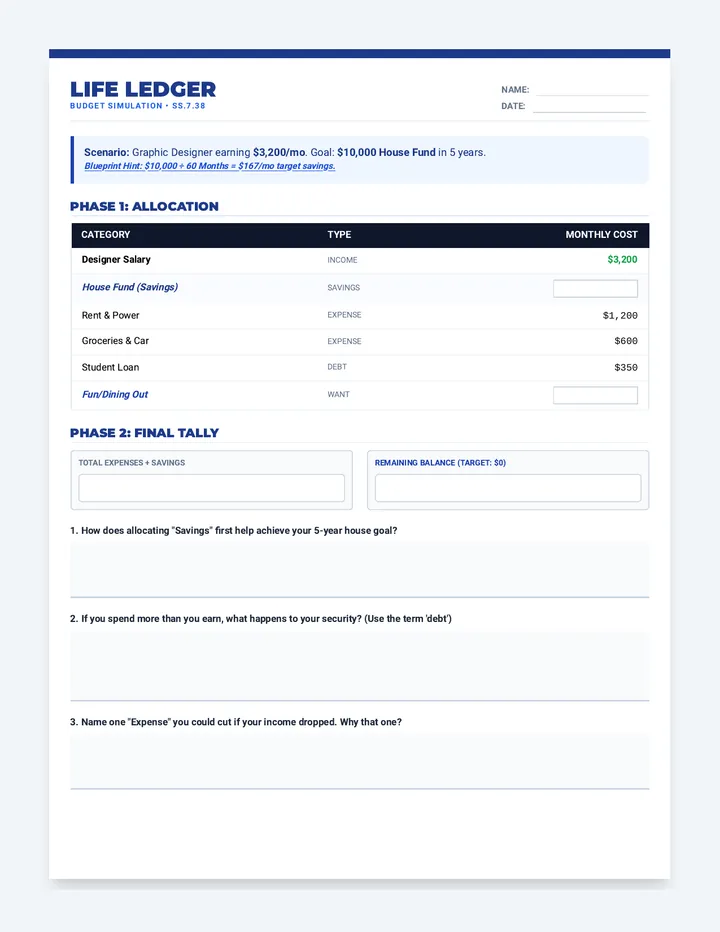Viewport: 720px width, 932px height.
Task: Click the $3,200 green income value
Action: pos(622,260)
